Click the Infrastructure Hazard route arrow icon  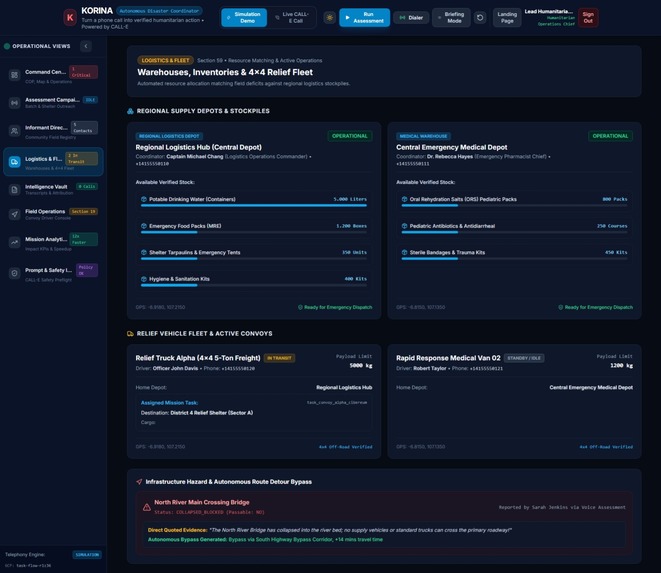click(139, 482)
